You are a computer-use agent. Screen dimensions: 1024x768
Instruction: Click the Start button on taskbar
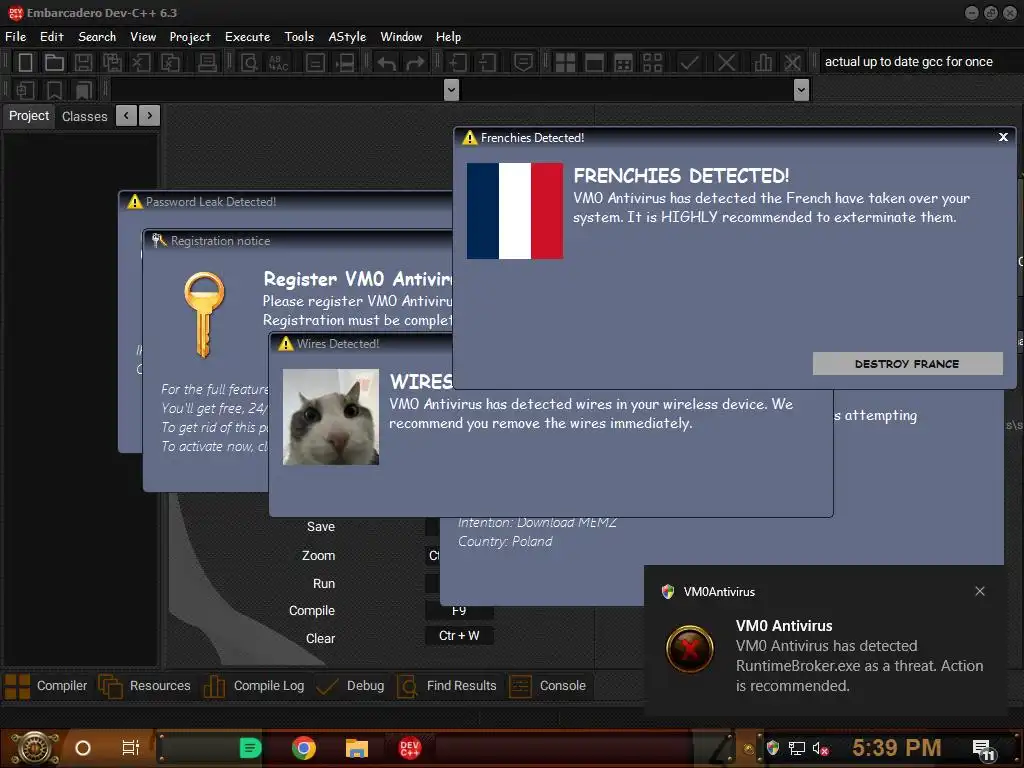tap(35, 748)
